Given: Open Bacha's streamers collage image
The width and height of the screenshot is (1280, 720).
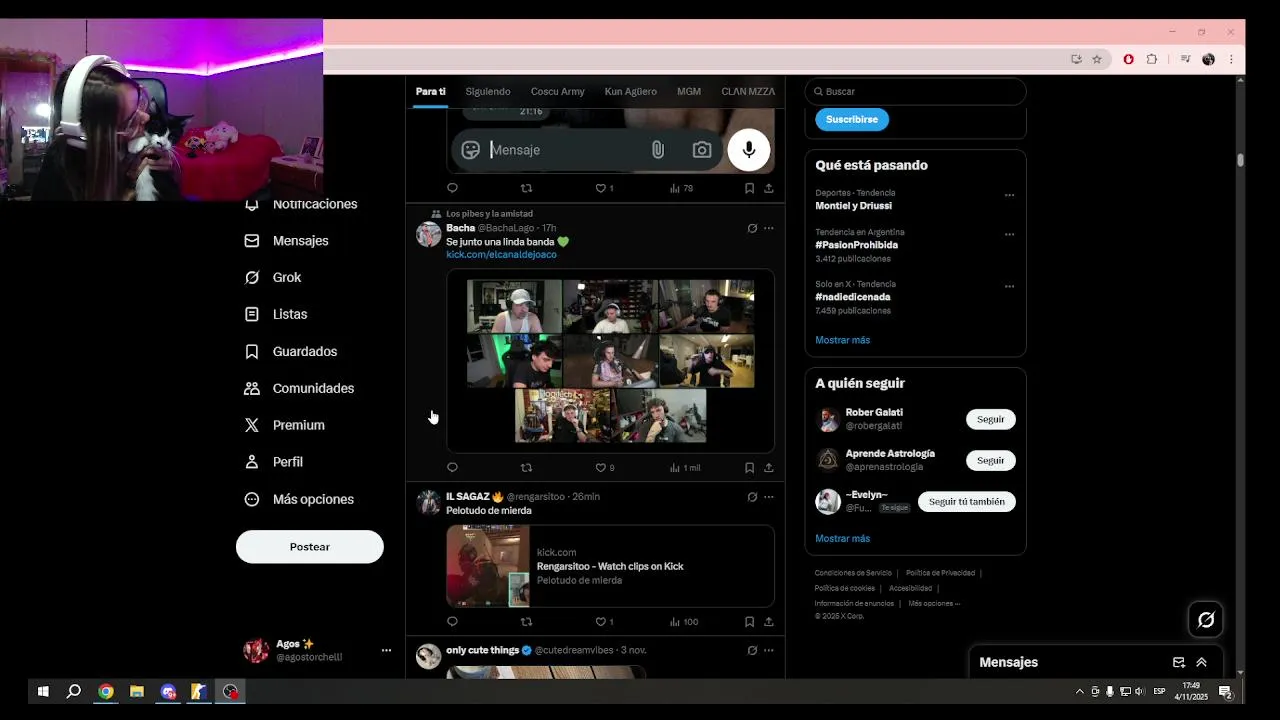Looking at the screenshot, I should coord(610,360).
